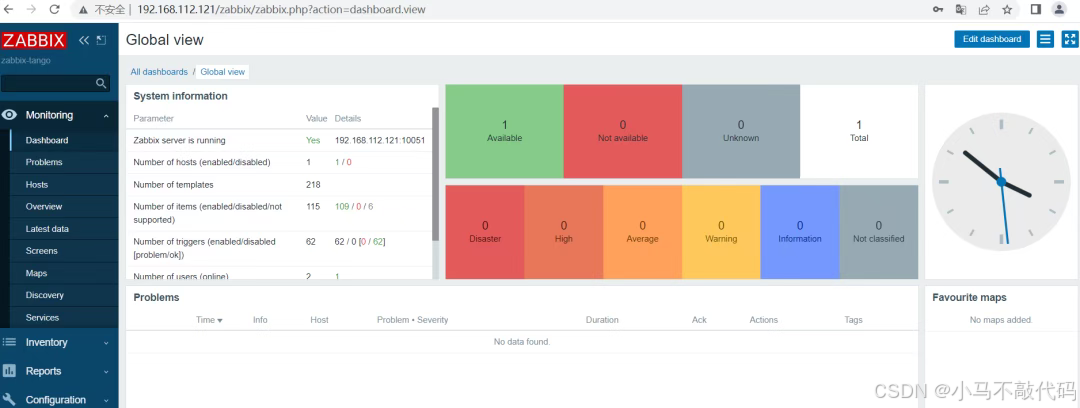
Task: Sort problems by Time column header
Action: coord(209,320)
